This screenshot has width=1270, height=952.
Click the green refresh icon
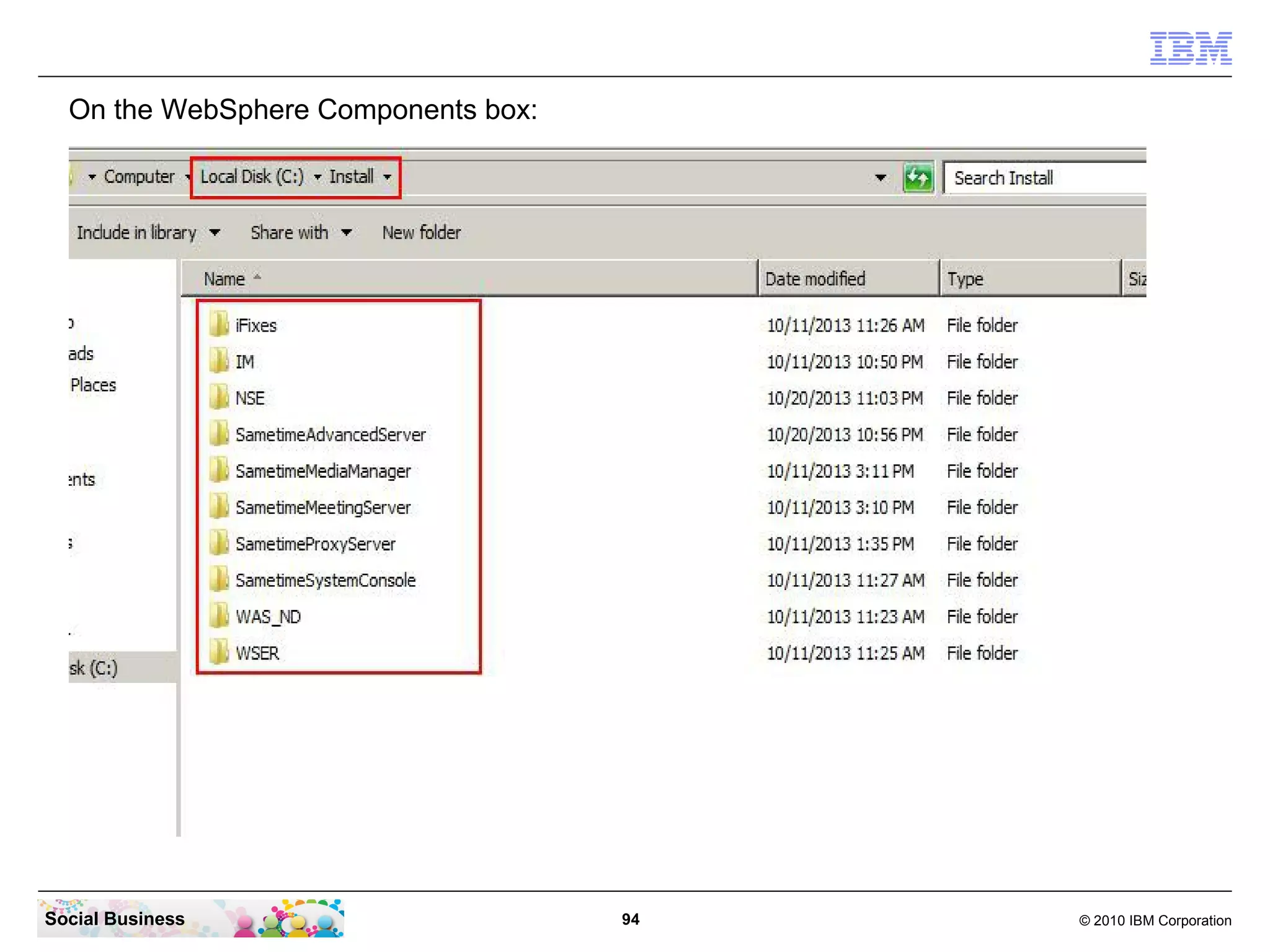pos(918,178)
